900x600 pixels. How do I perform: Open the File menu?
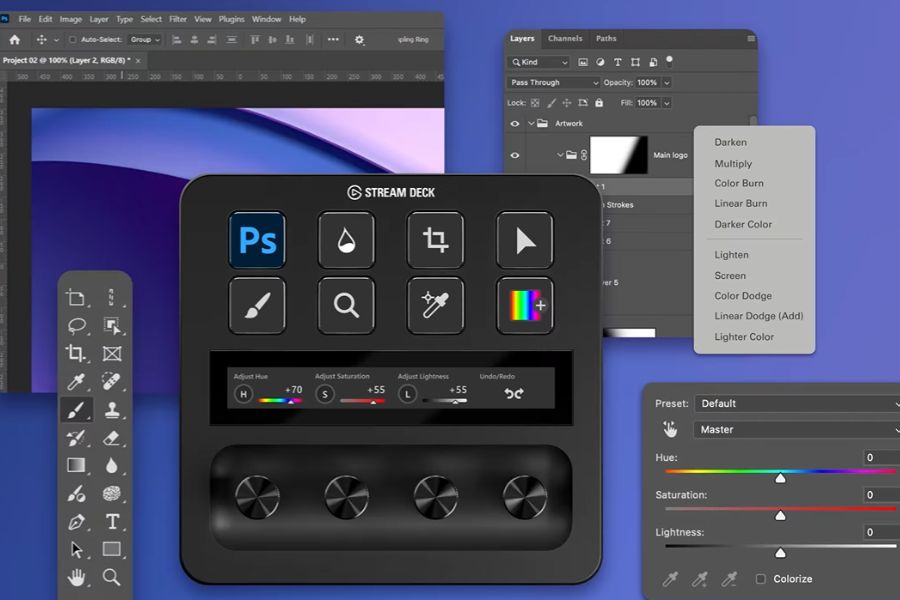[x=25, y=19]
